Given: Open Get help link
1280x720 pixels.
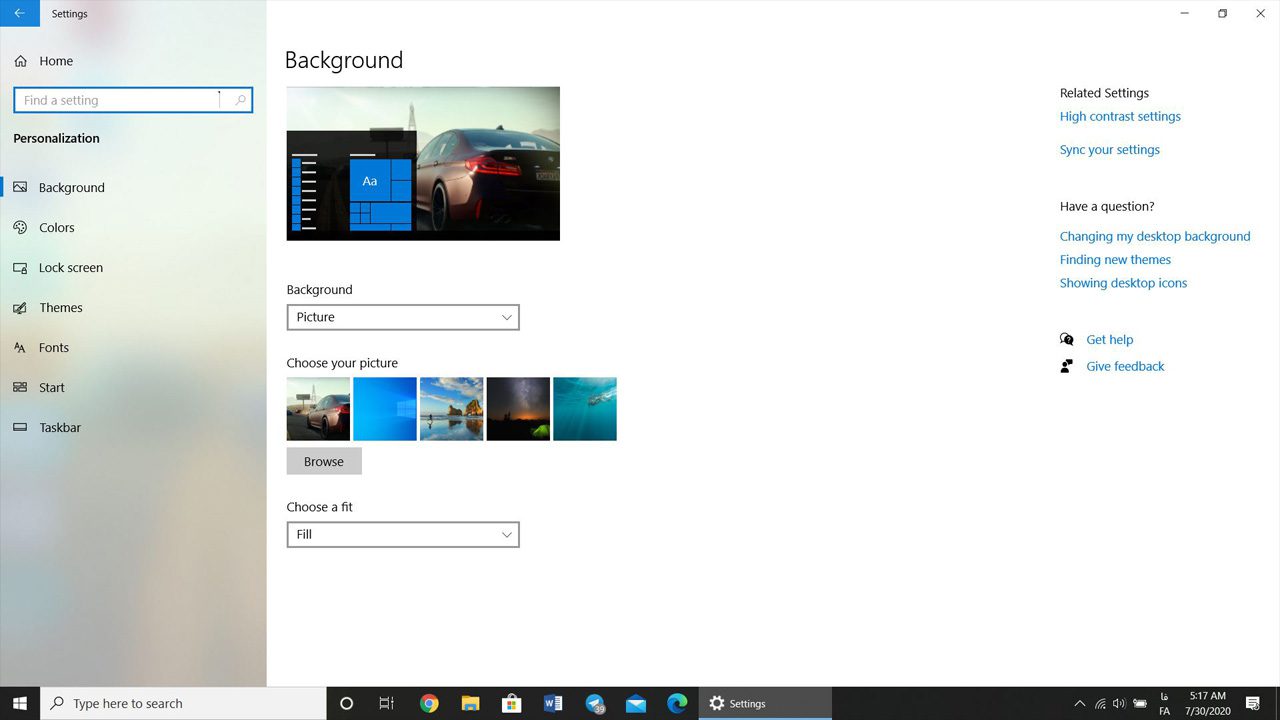Looking at the screenshot, I should pos(1109,340).
